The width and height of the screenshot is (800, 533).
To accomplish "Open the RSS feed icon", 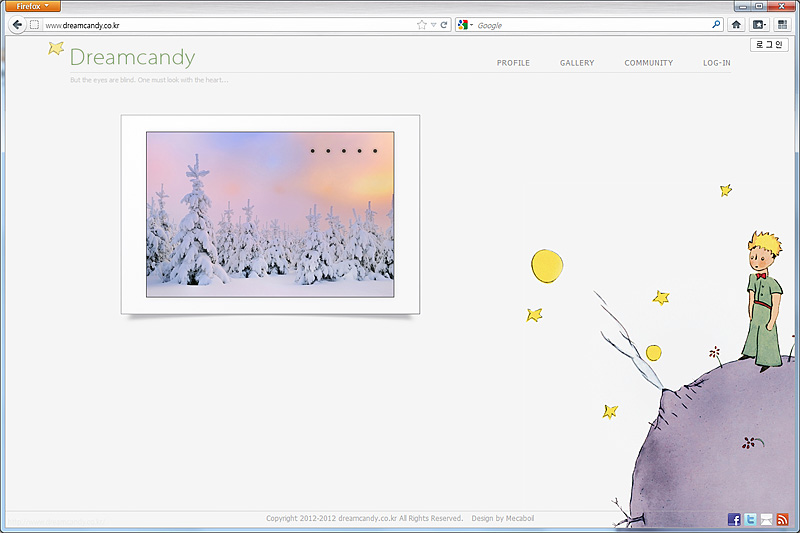I will click(782, 519).
